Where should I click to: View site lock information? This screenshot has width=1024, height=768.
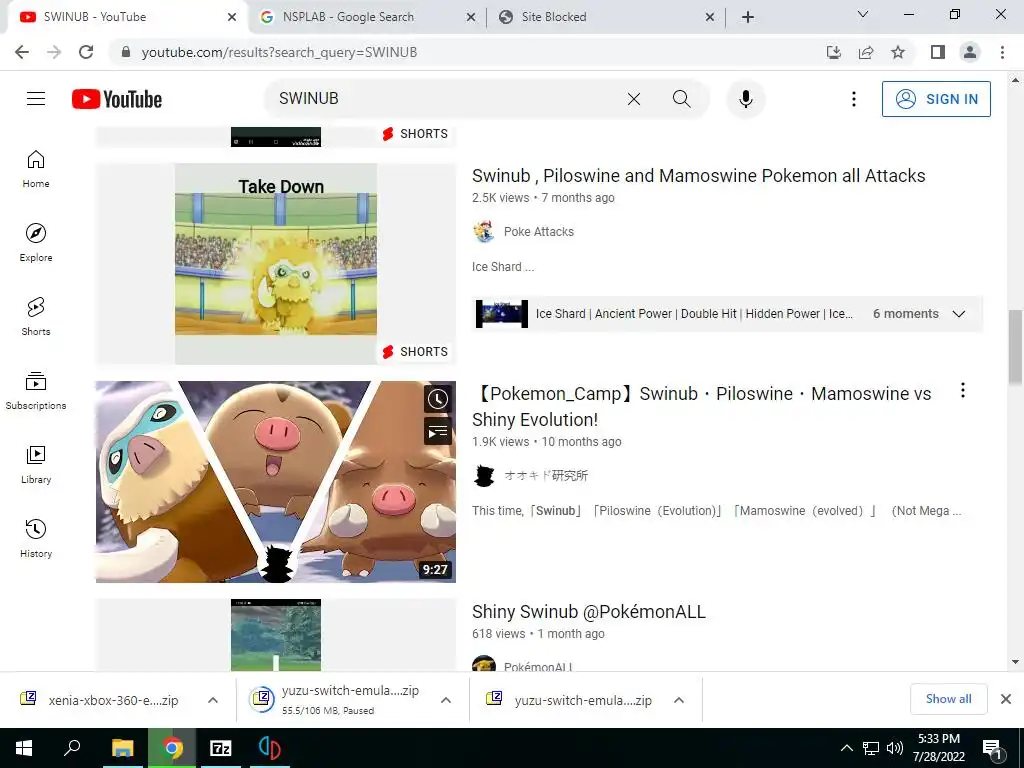tap(126, 52)
